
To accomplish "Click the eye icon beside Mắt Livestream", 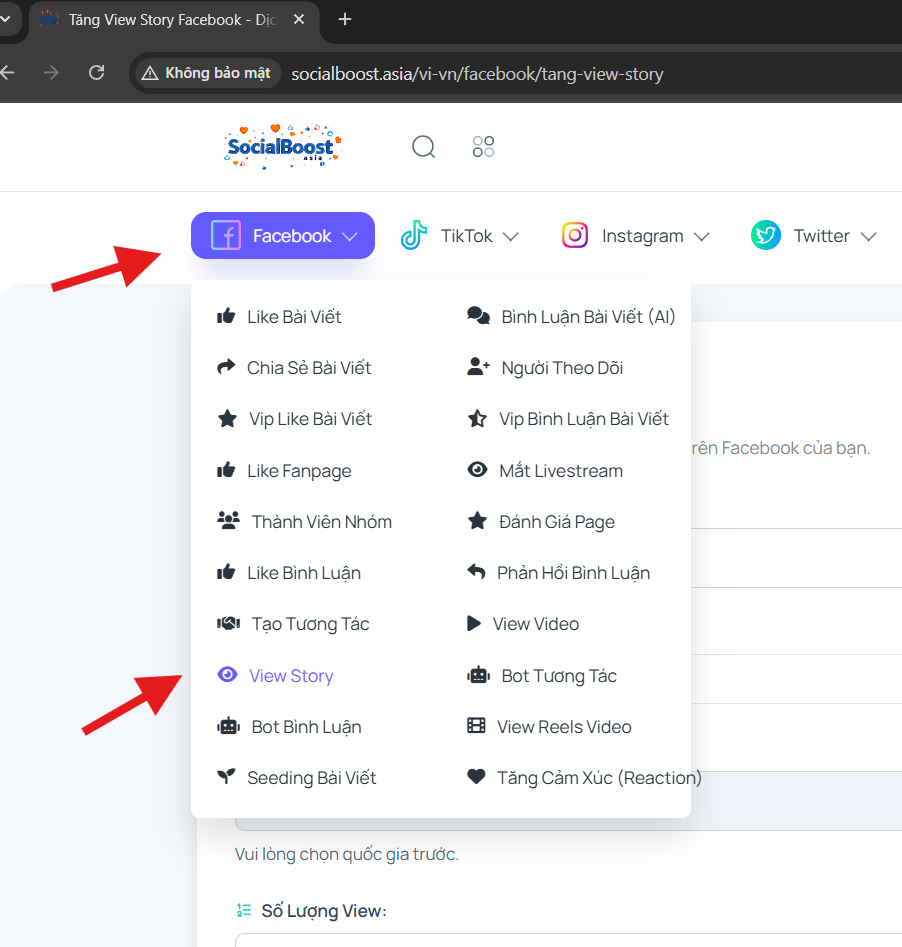I will coord(477,469).
